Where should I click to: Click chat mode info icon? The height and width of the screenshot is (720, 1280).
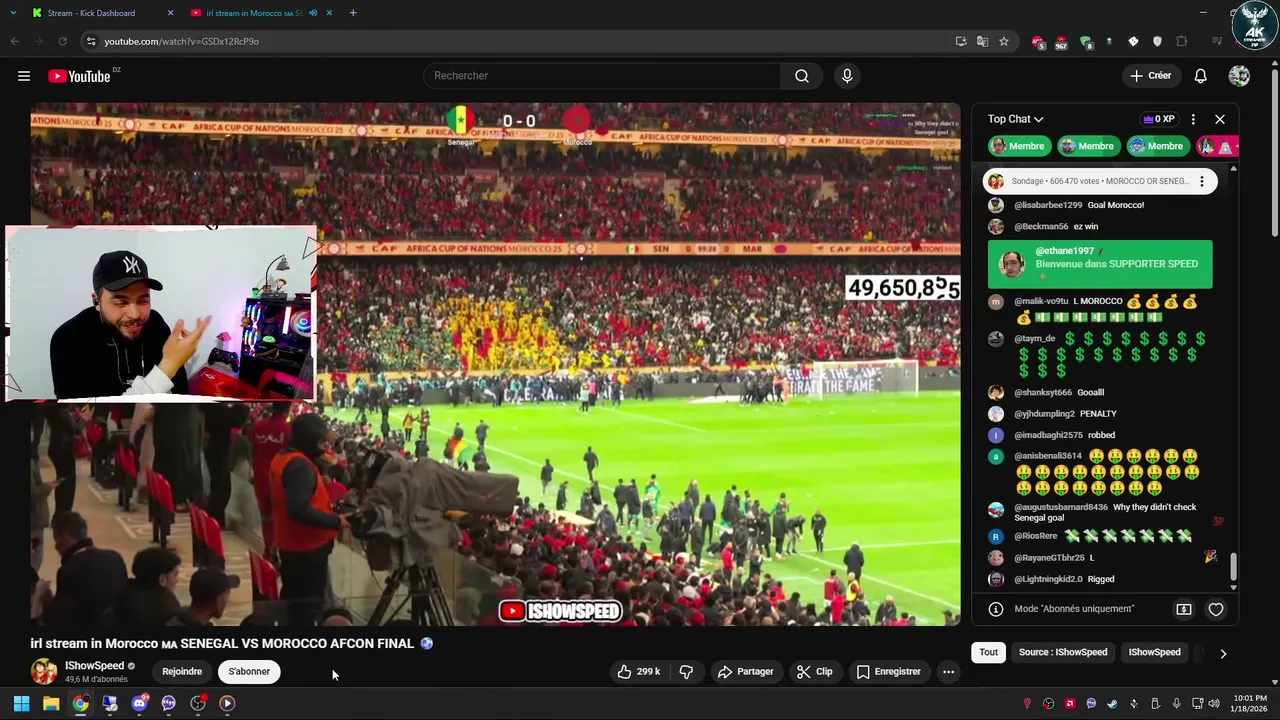996,609
